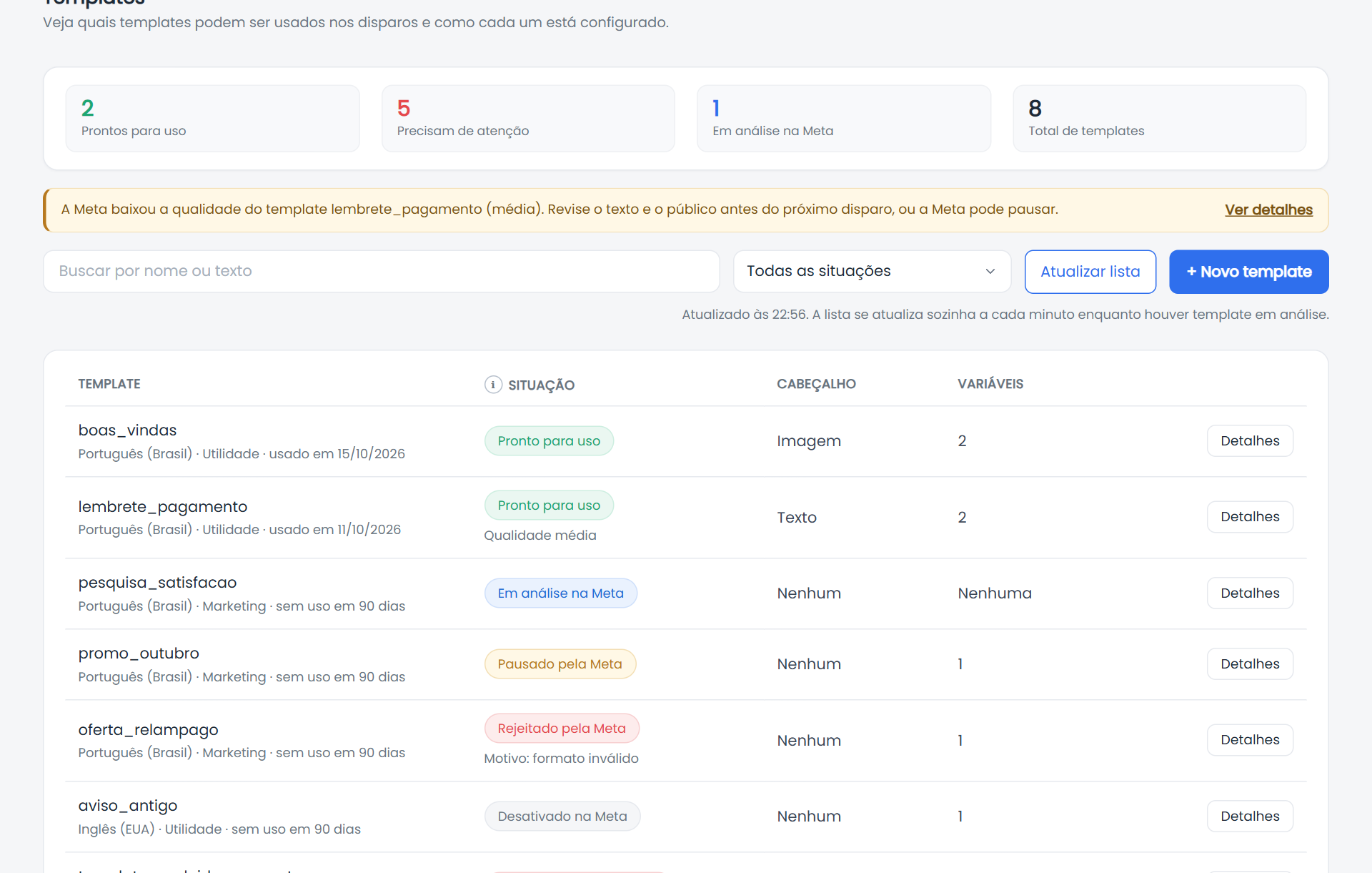Open Detalhes for aviso_antigo template

pos(1250,816)
